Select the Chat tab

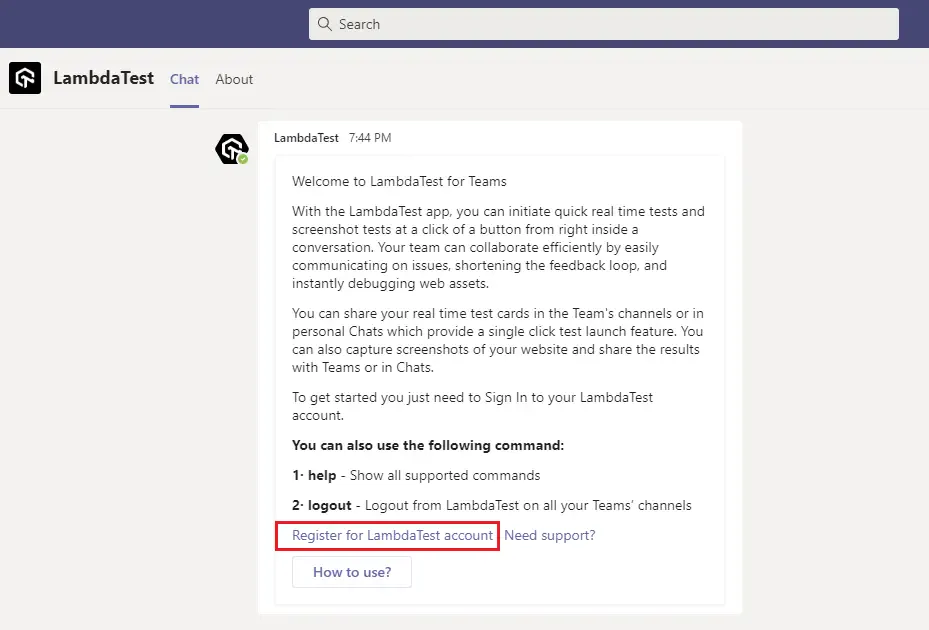pos(184,79)
